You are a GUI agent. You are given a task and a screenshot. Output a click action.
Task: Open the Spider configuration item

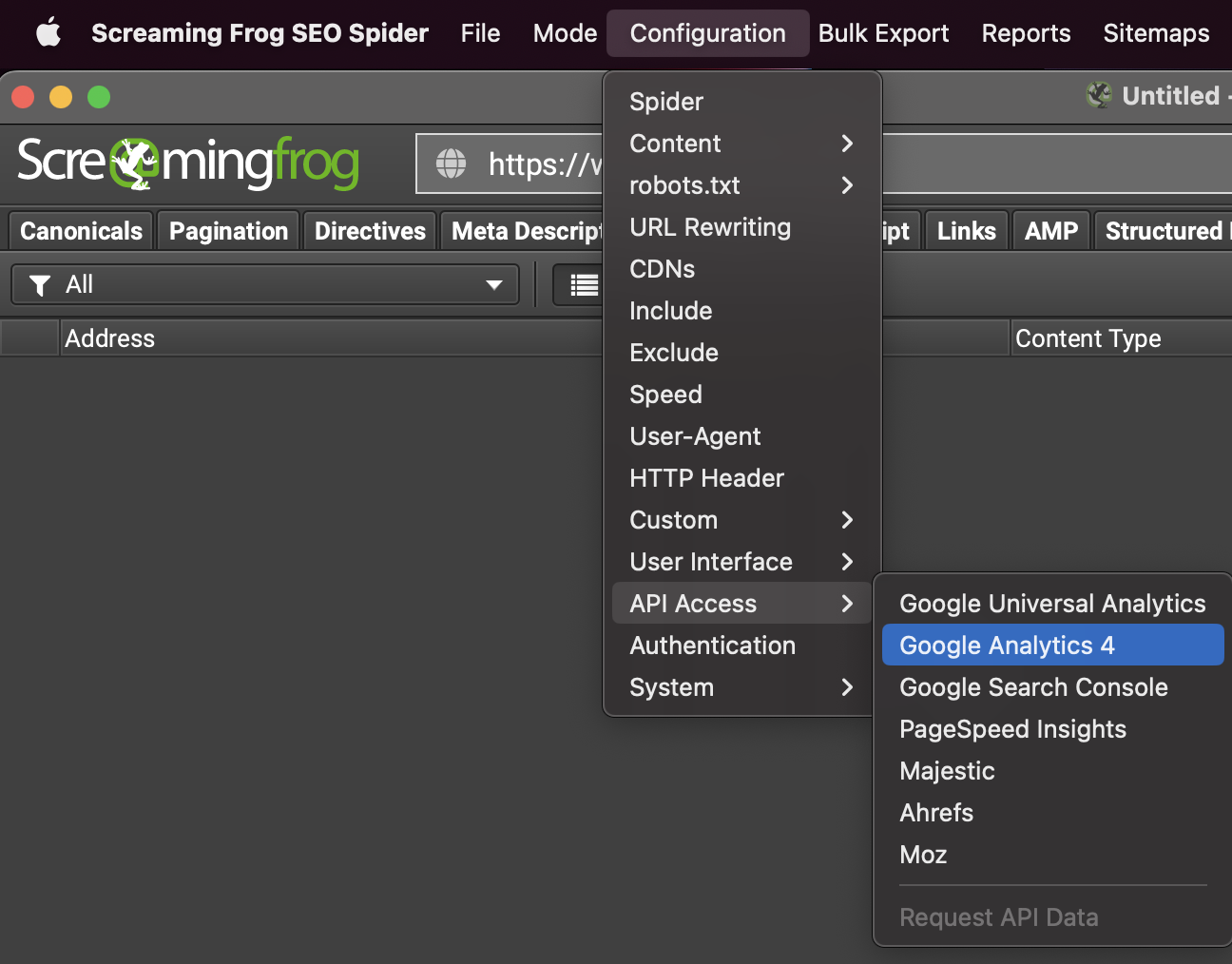pos(666,102)
